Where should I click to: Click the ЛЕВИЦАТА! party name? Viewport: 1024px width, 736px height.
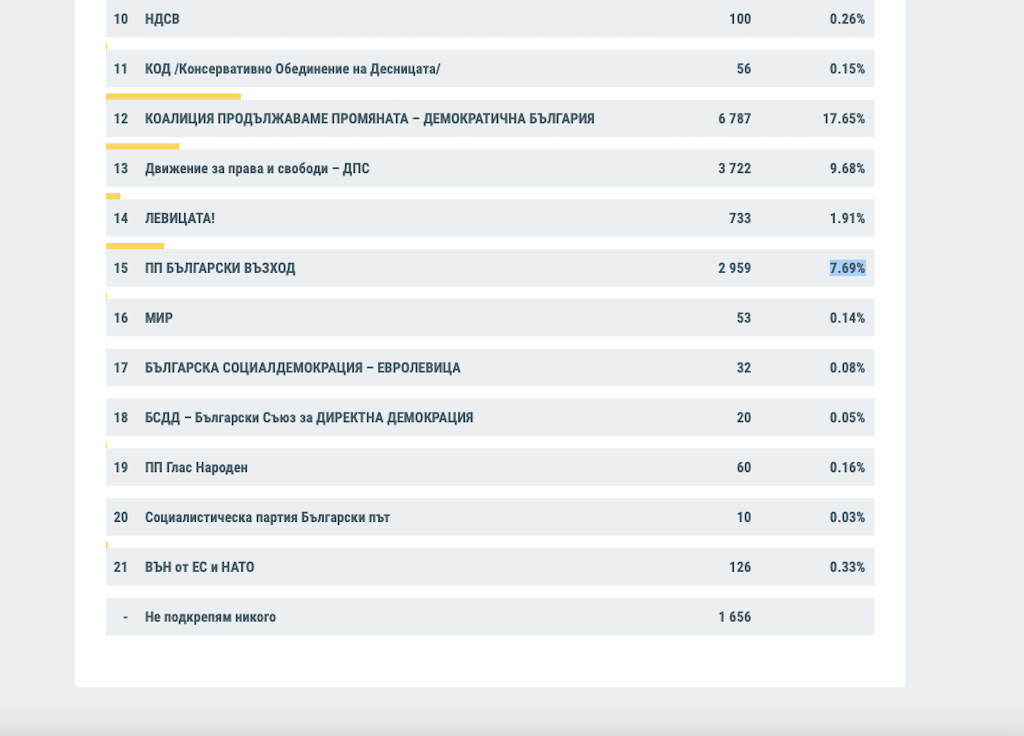pos(180,219)
